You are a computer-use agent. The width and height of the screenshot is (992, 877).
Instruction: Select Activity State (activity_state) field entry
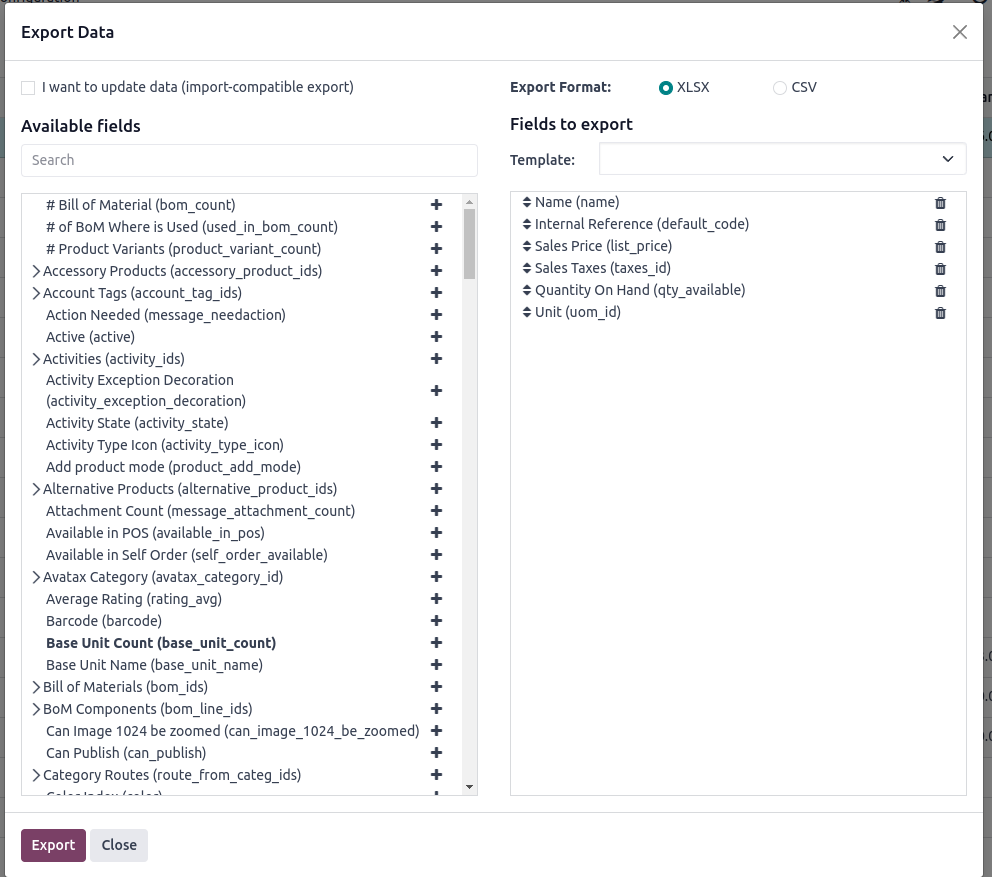pos(137,423)
